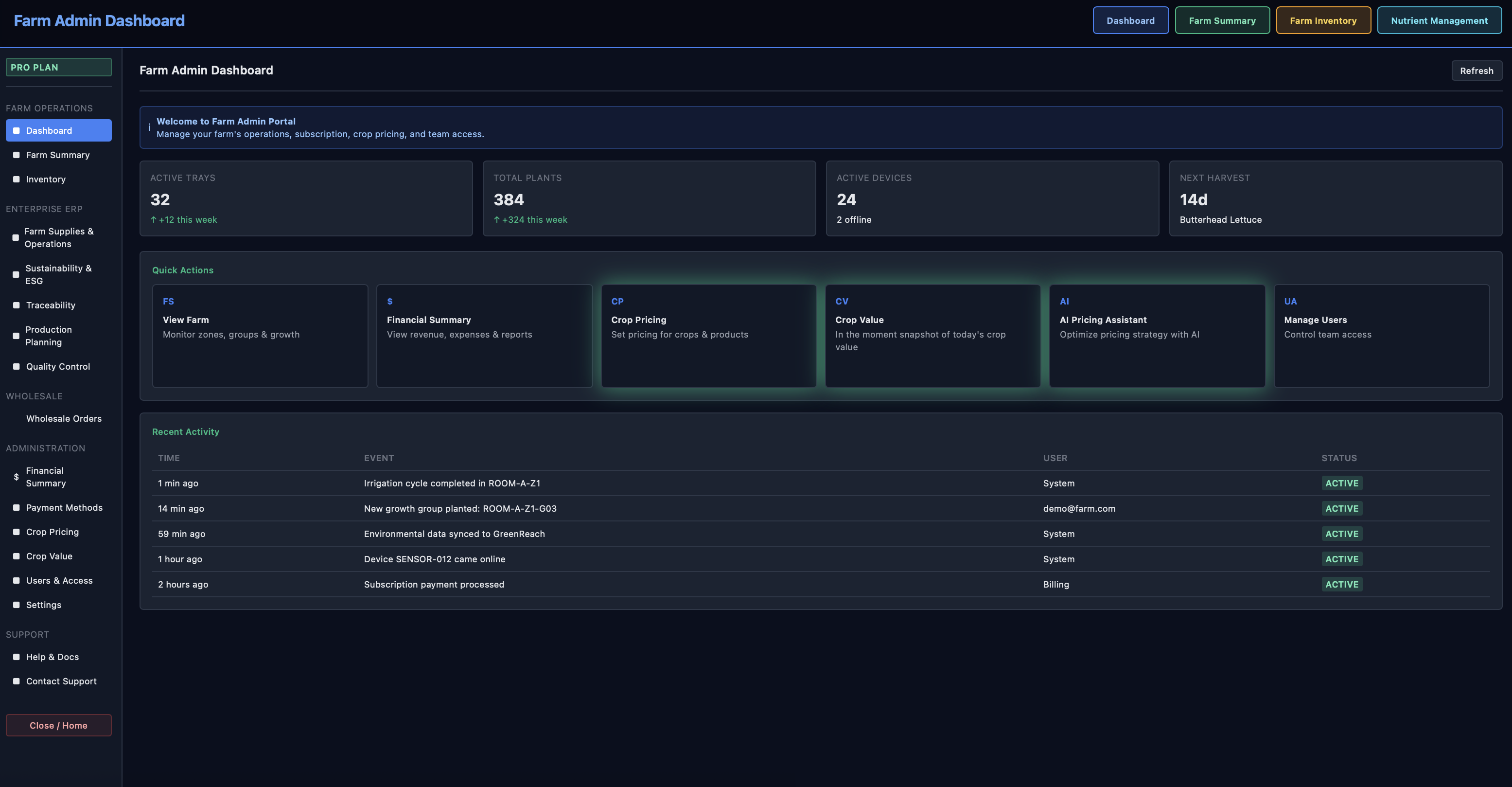Open the Nutrient Management tab
Viewport: 1512px width, 787px height.
point(1439,20)
